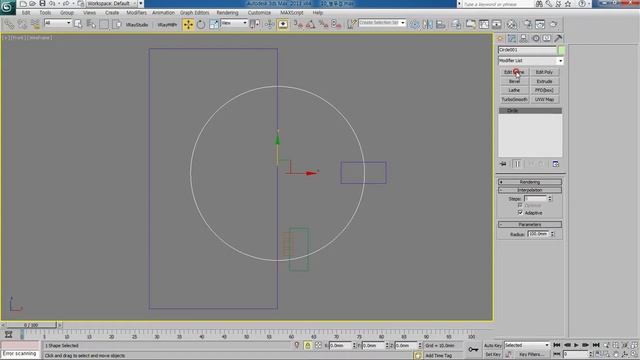Click the Lathe modifier button
This screenshot has width=640, height=360.
pos(514,90)
